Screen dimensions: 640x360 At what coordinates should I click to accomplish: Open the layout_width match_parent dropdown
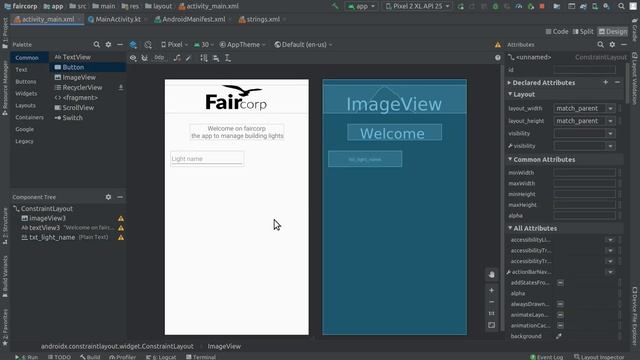pyautogui.click(x=611, y=109)
